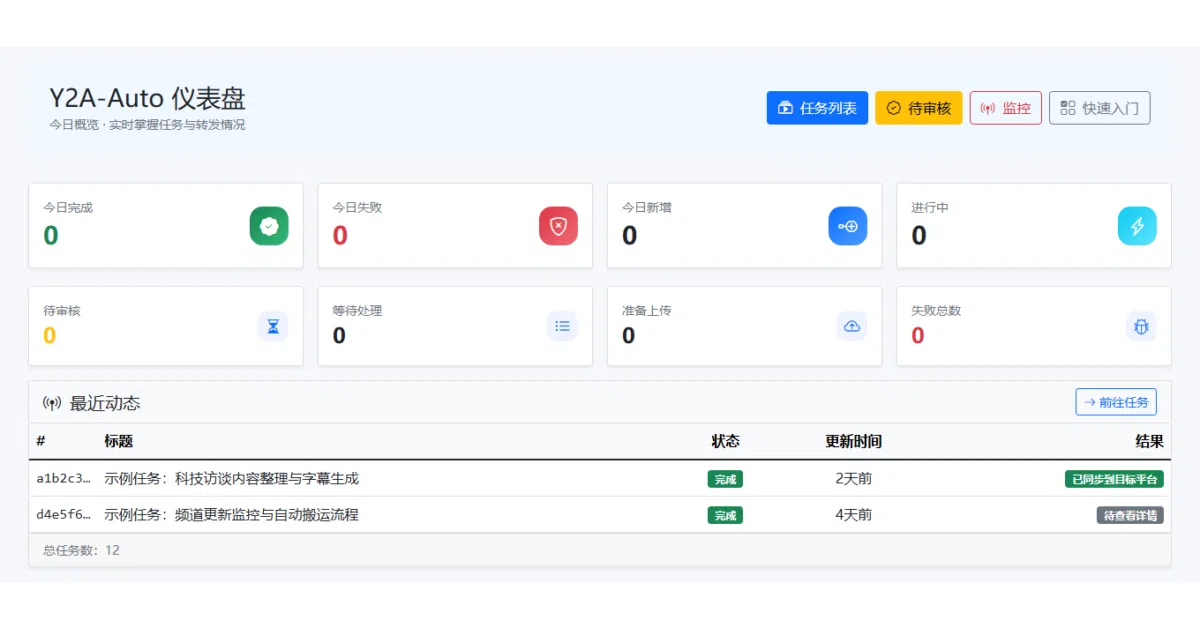This screenshot has height=630, width=1200.
Task: Click the red shield icon for 今日失败
Action: click(558, 226)
